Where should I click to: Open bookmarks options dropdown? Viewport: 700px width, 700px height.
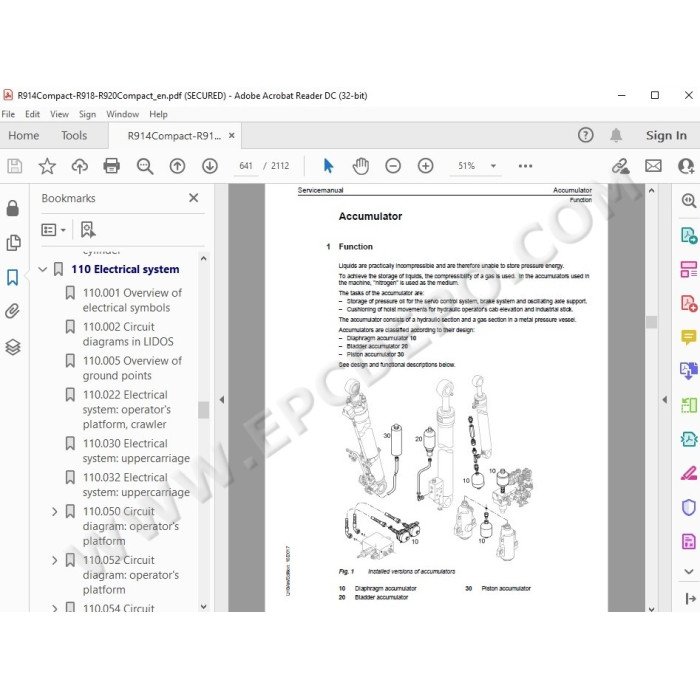[x=54, y=230]
